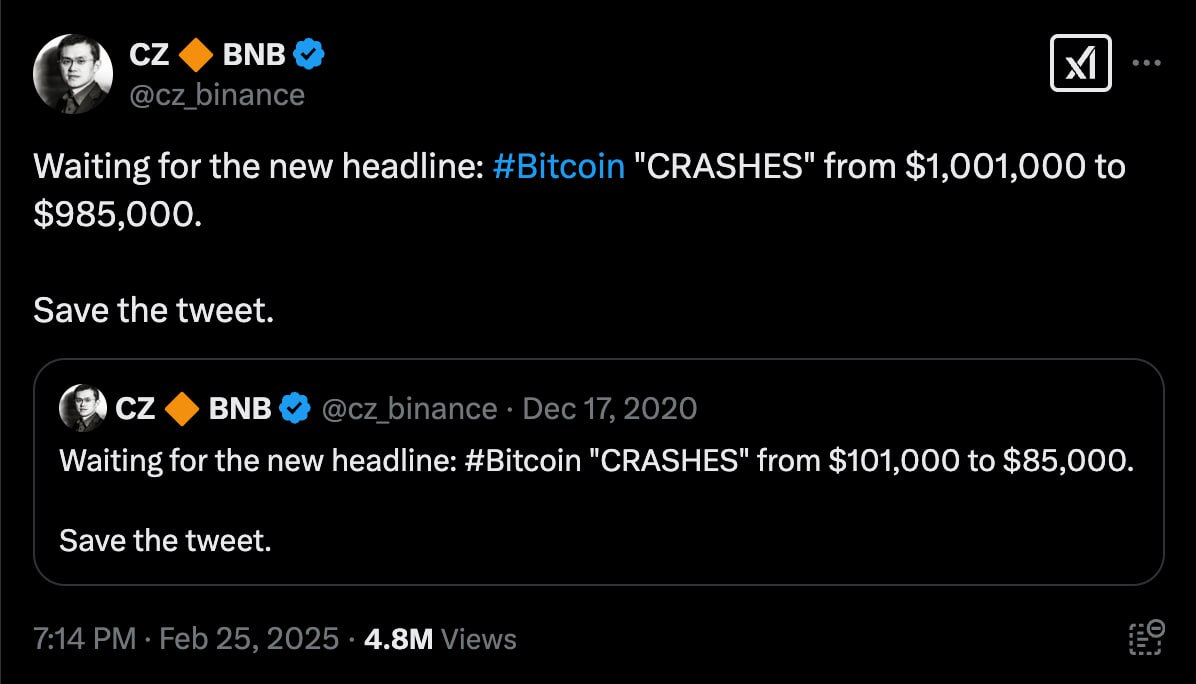Open the three-dot more options menu

pos(1146,63)
